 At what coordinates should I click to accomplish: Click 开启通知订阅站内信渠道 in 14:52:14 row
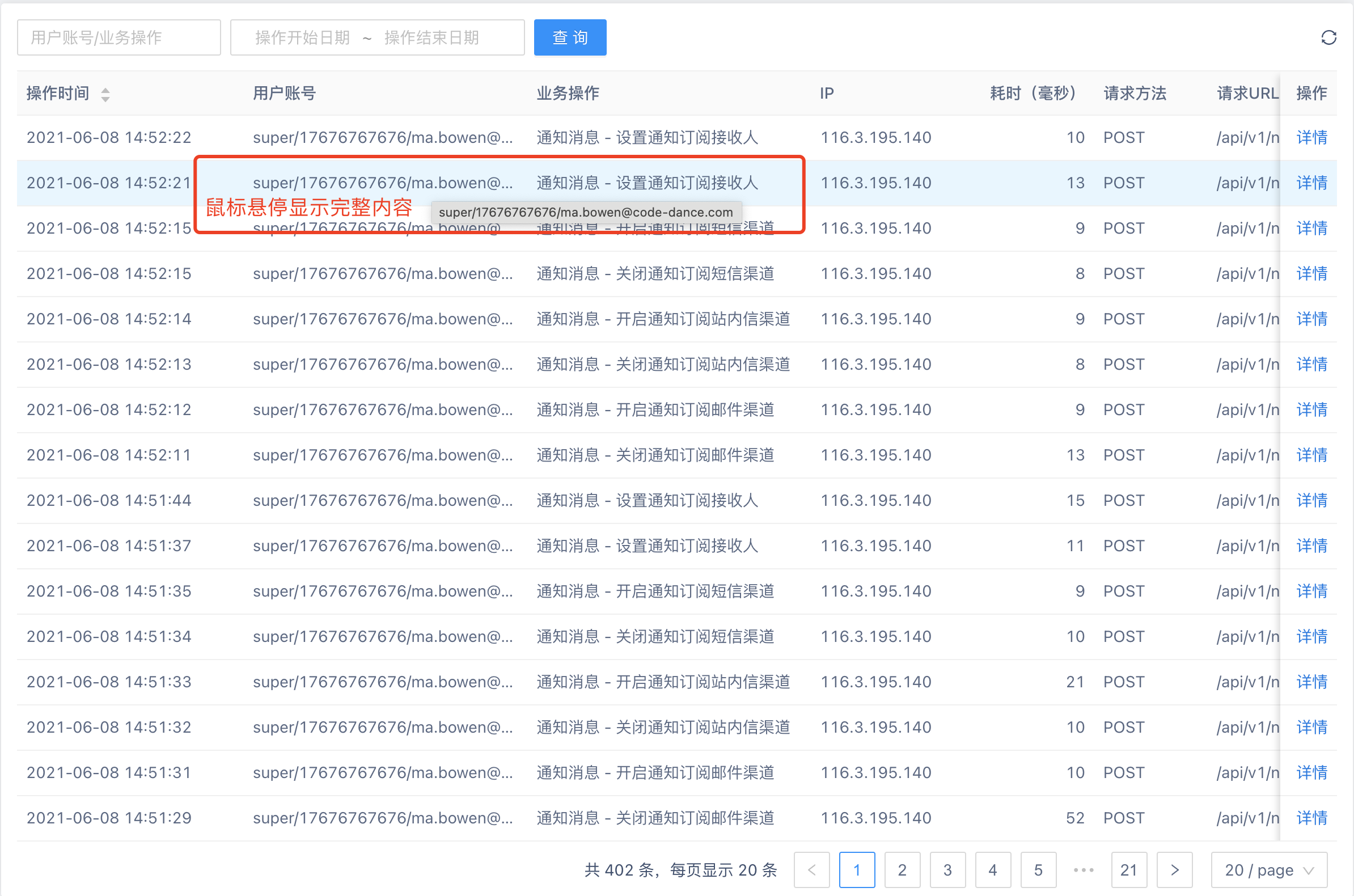[703, 319]
